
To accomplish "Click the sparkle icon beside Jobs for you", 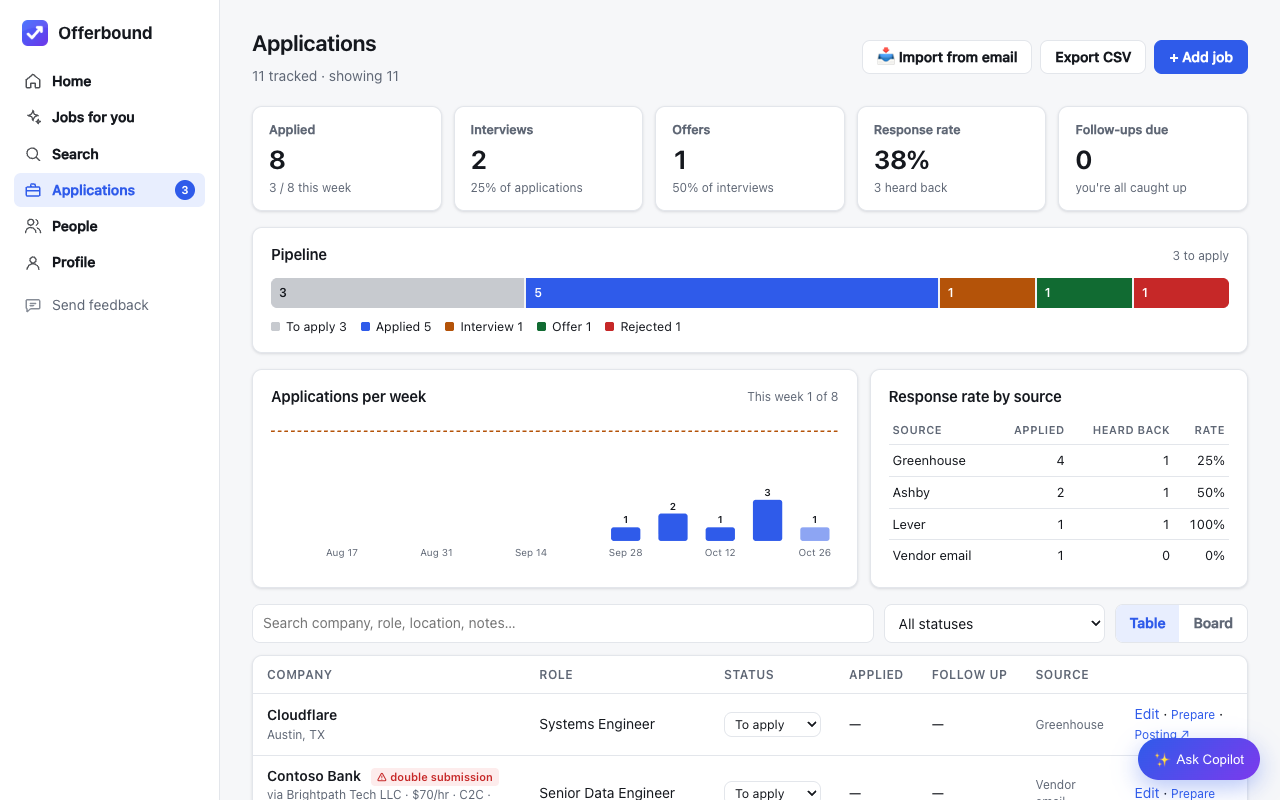I will click(33, 117).
